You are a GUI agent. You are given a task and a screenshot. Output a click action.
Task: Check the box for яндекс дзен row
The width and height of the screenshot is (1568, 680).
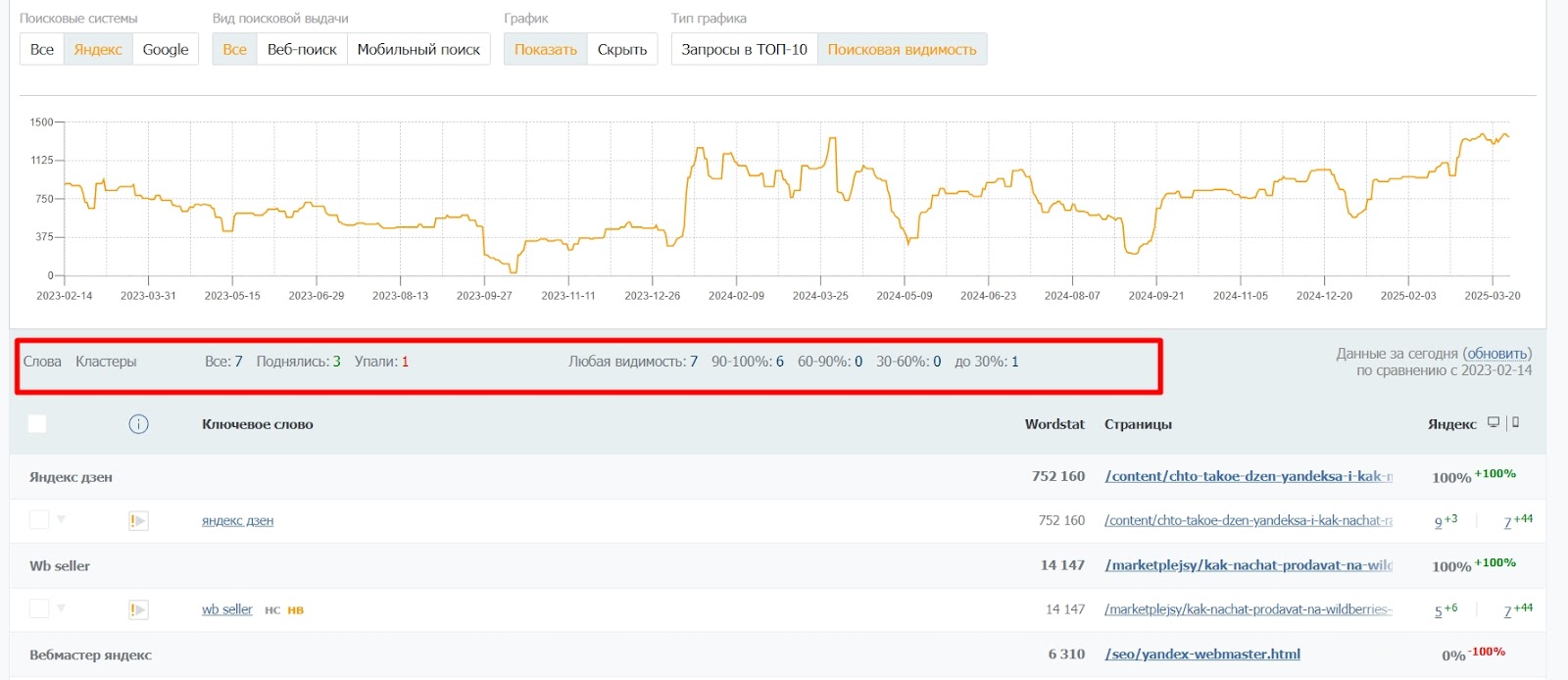coord(38,520)
